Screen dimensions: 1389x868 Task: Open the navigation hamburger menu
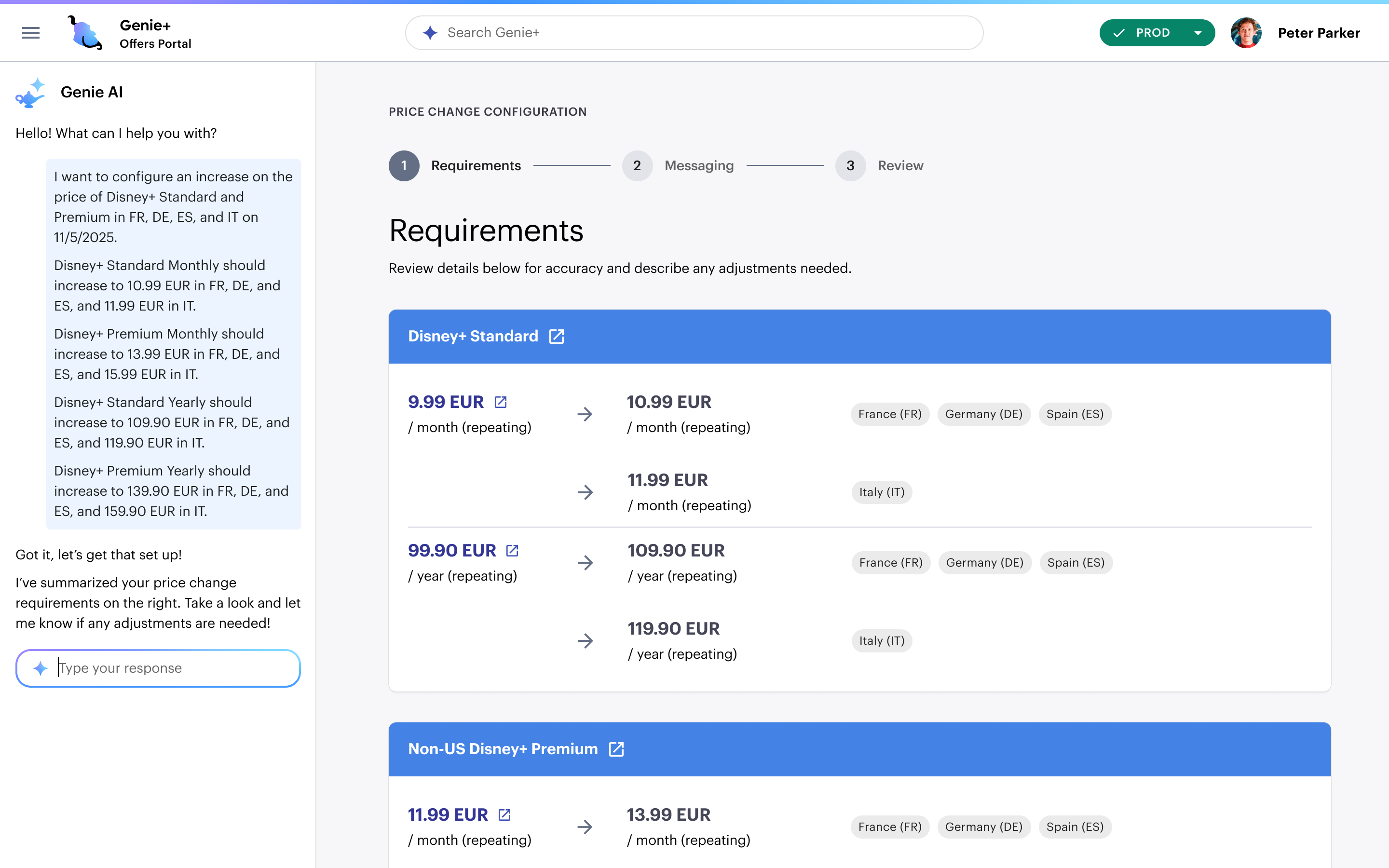(30, 33)
